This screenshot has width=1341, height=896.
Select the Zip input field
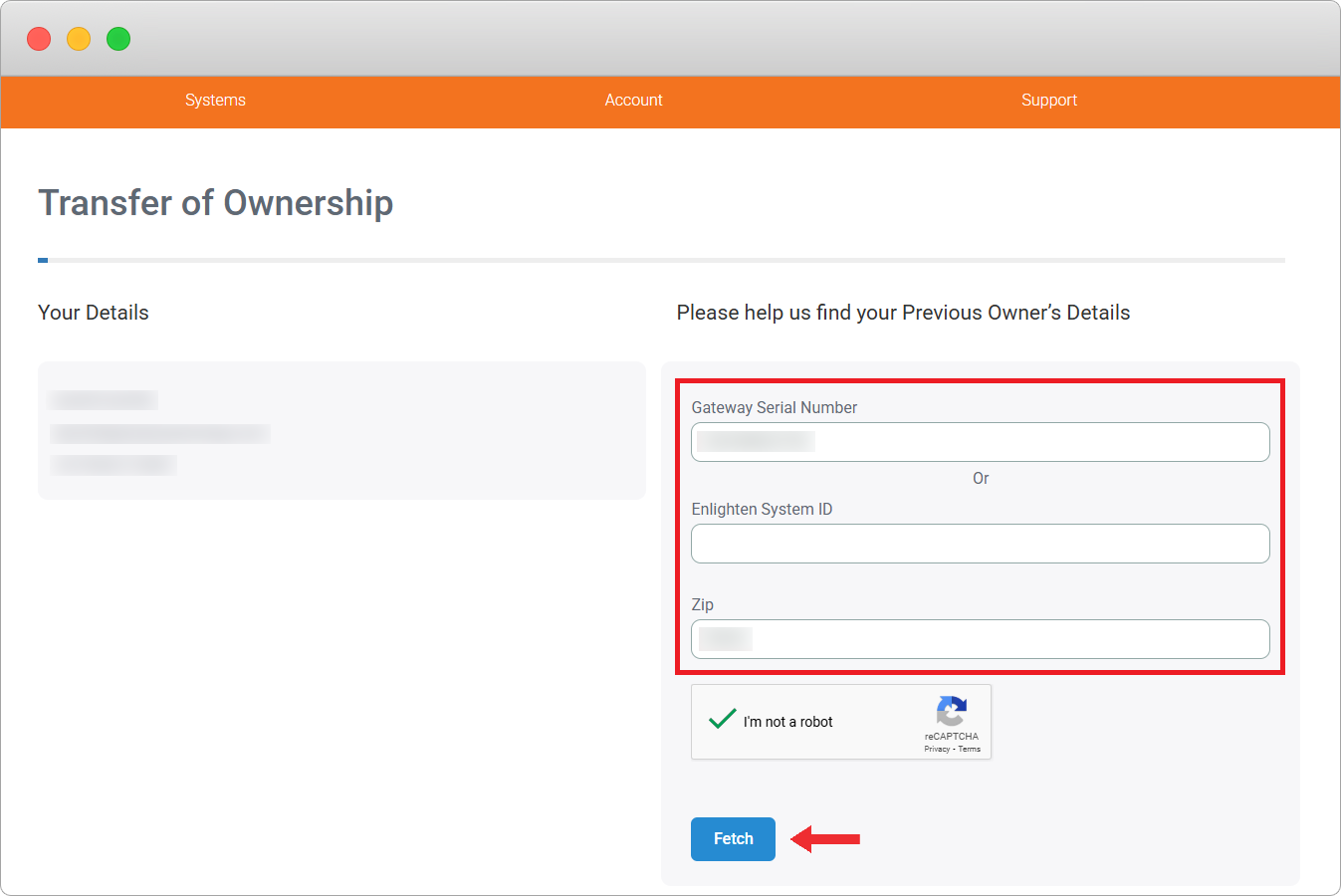[x=980, y=638]
